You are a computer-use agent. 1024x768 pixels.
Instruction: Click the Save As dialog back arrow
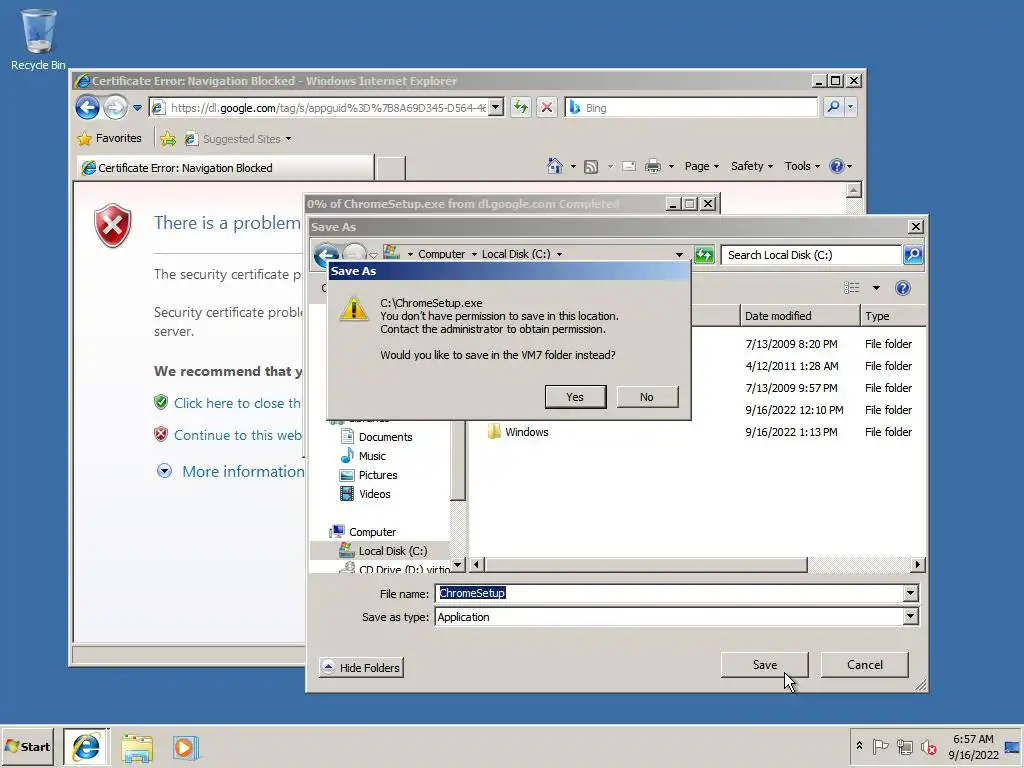point(326,254)
